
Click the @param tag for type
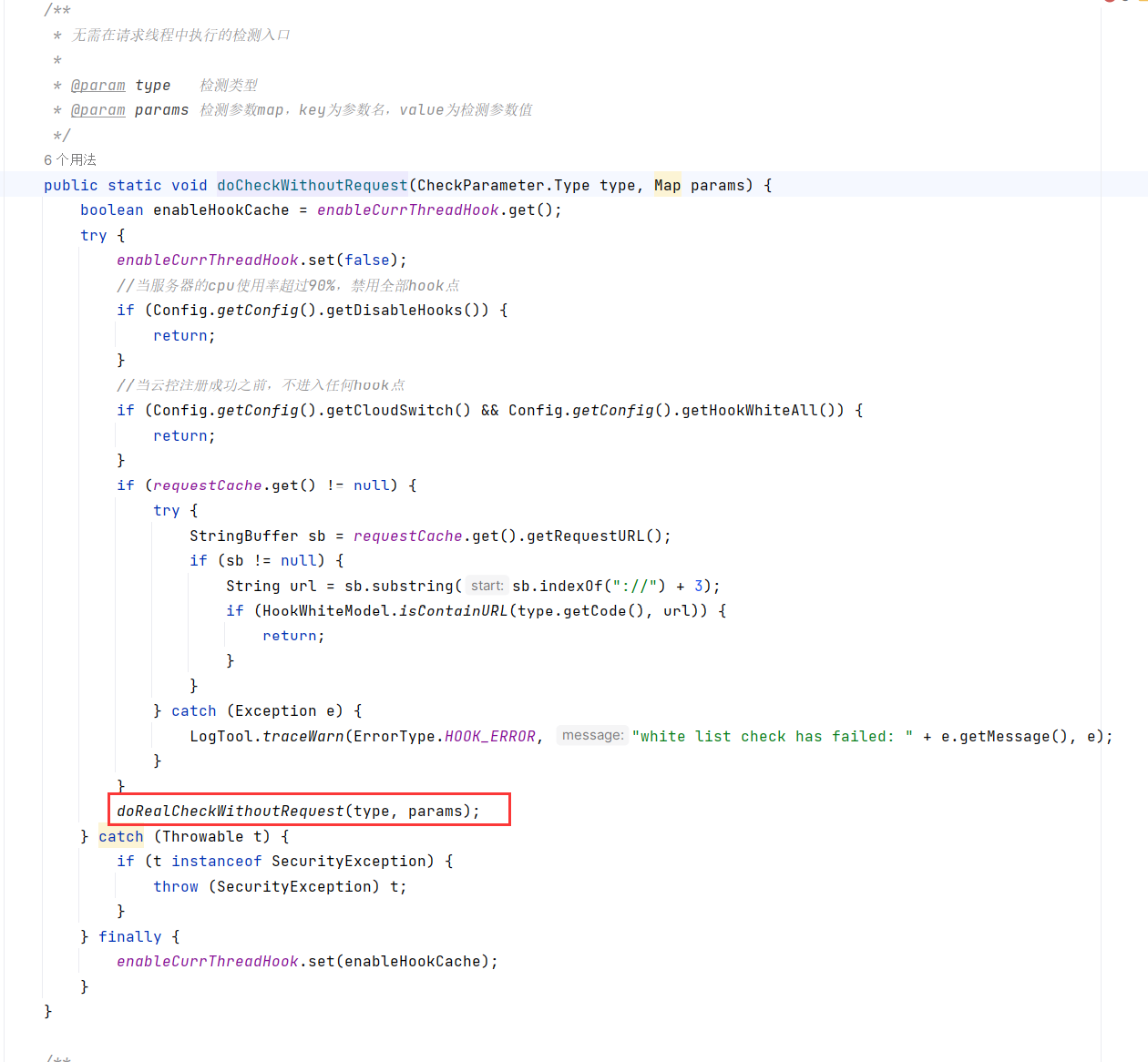(x=98, y=85)
